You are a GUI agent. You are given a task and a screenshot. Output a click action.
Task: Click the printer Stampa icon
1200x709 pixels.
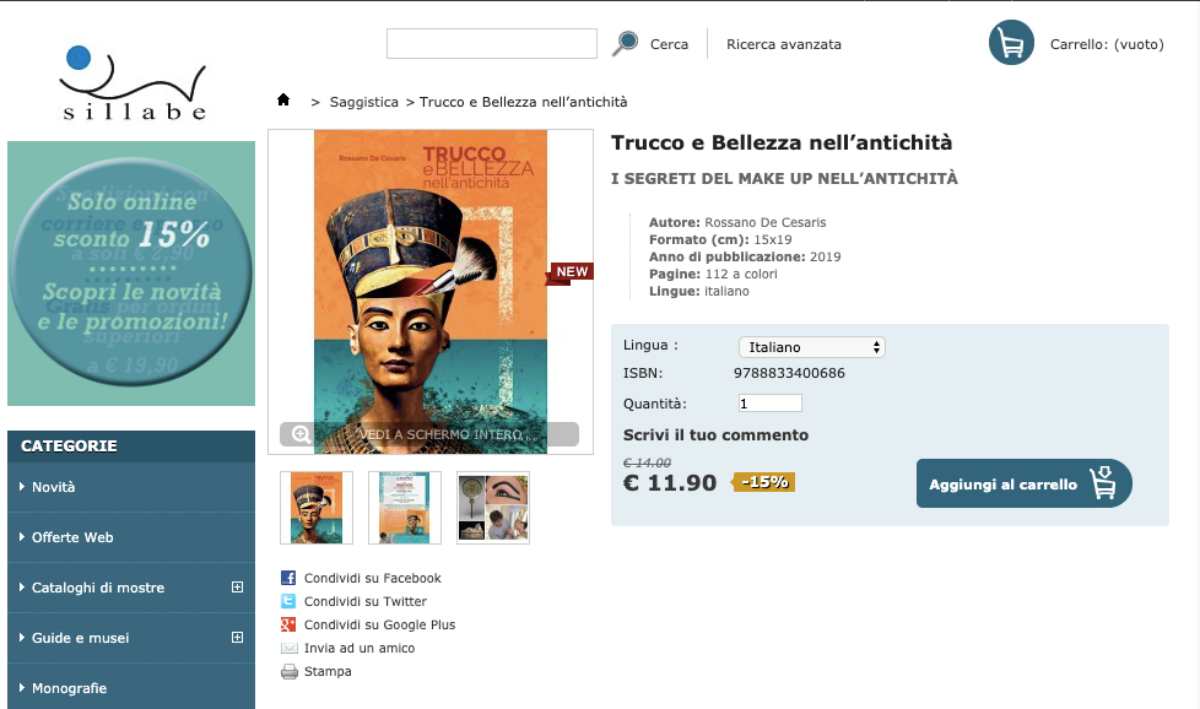point(289,672)
